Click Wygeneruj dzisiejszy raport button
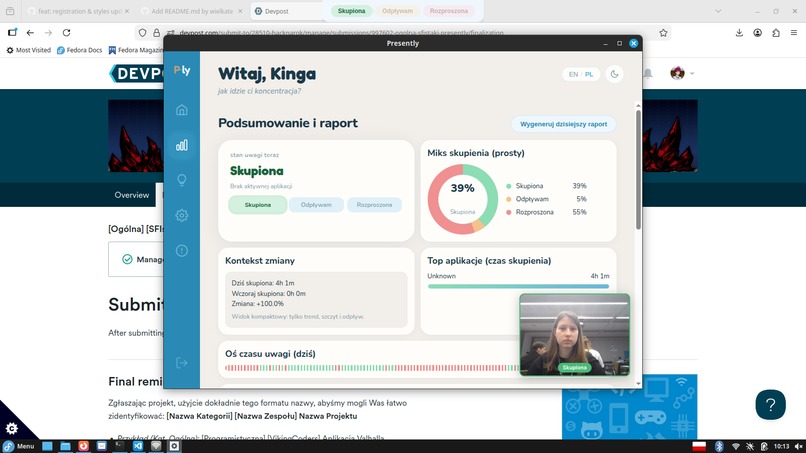Viewport: 806px width, 453px height. [563, 124]
